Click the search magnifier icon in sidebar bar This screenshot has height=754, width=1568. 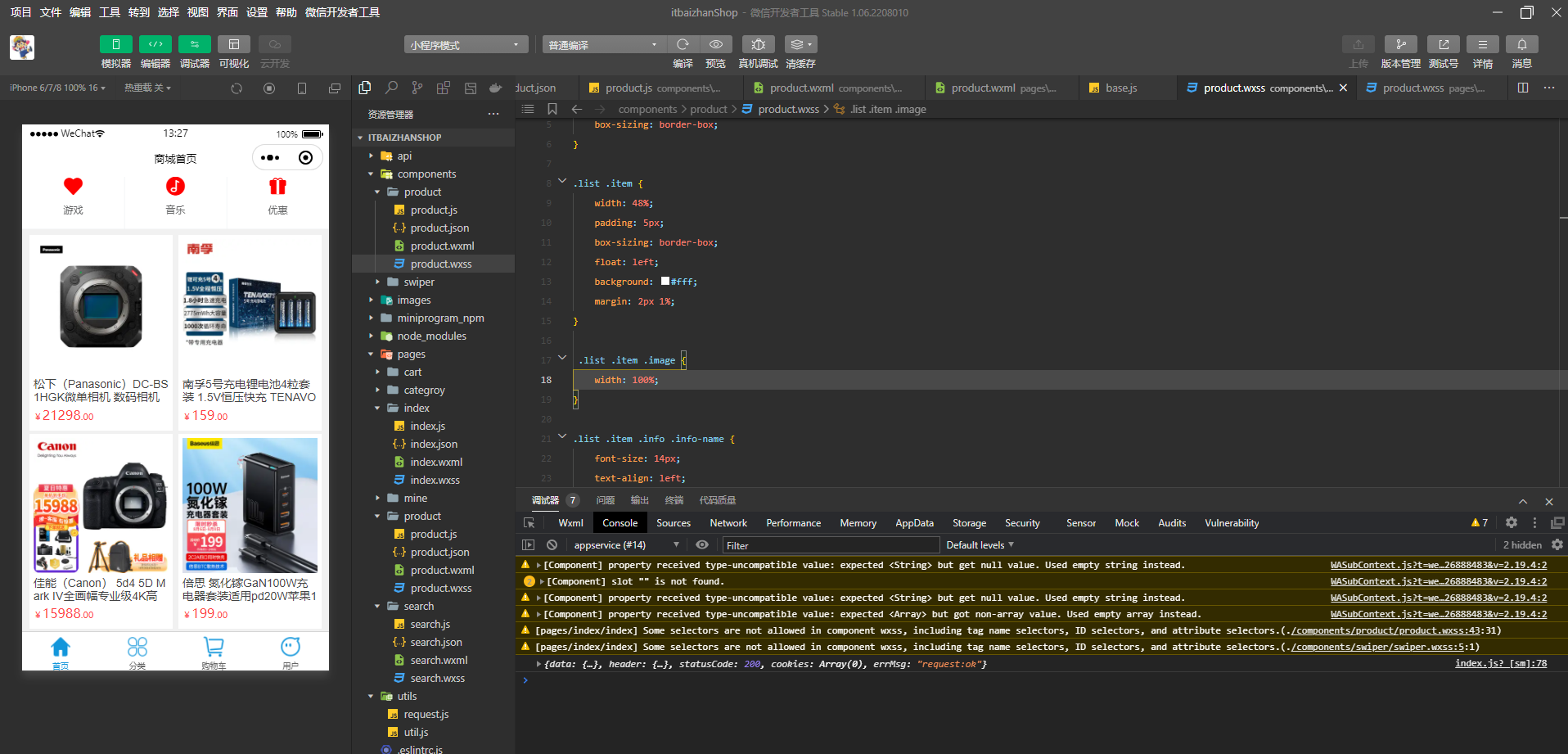pos(391,88)
